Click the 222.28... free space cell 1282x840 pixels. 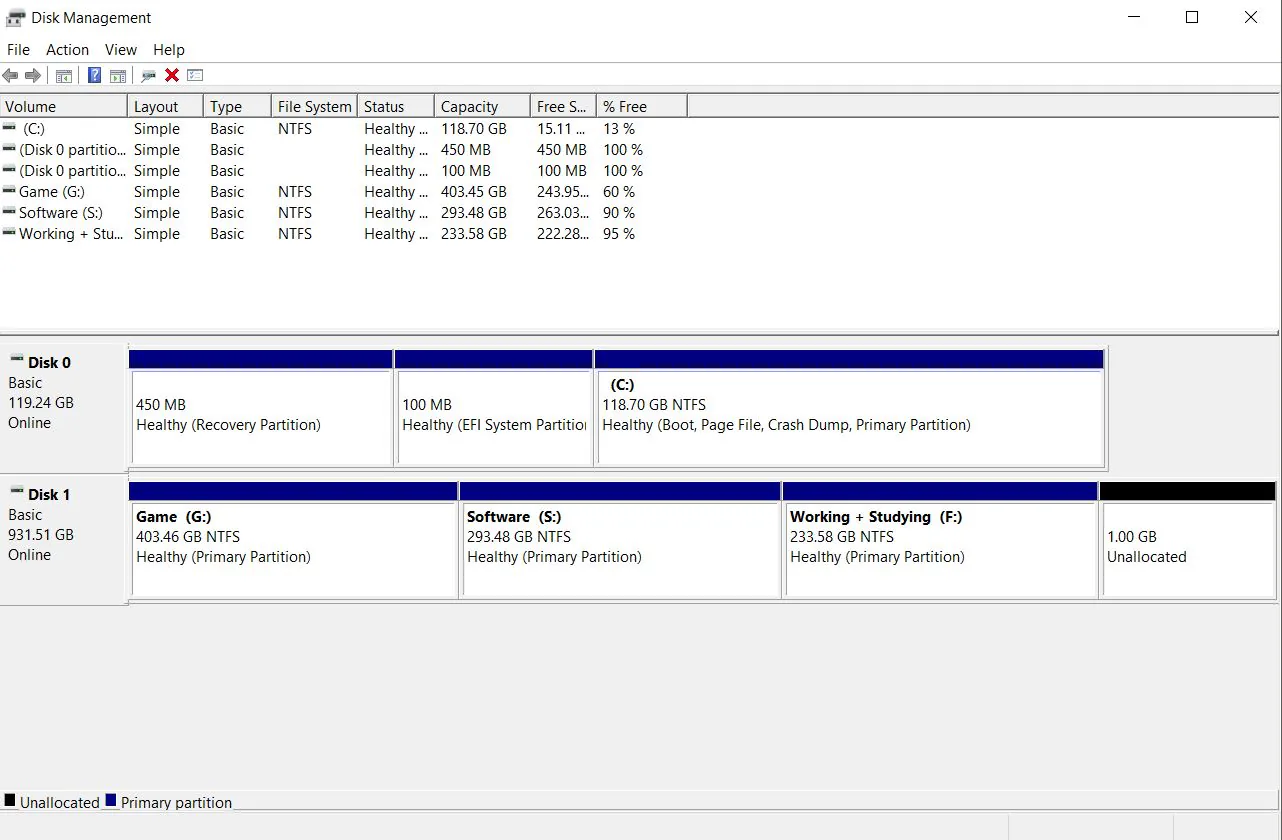562,234
